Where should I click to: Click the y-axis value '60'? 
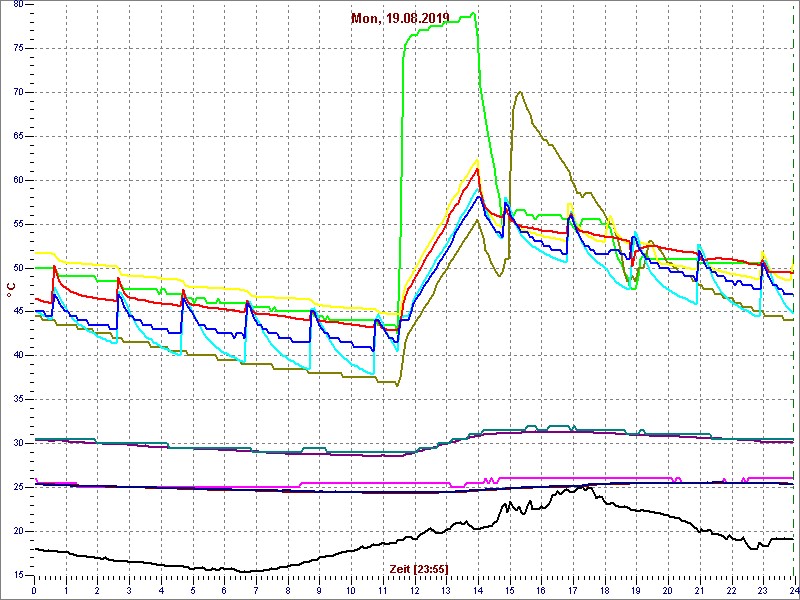17,180
